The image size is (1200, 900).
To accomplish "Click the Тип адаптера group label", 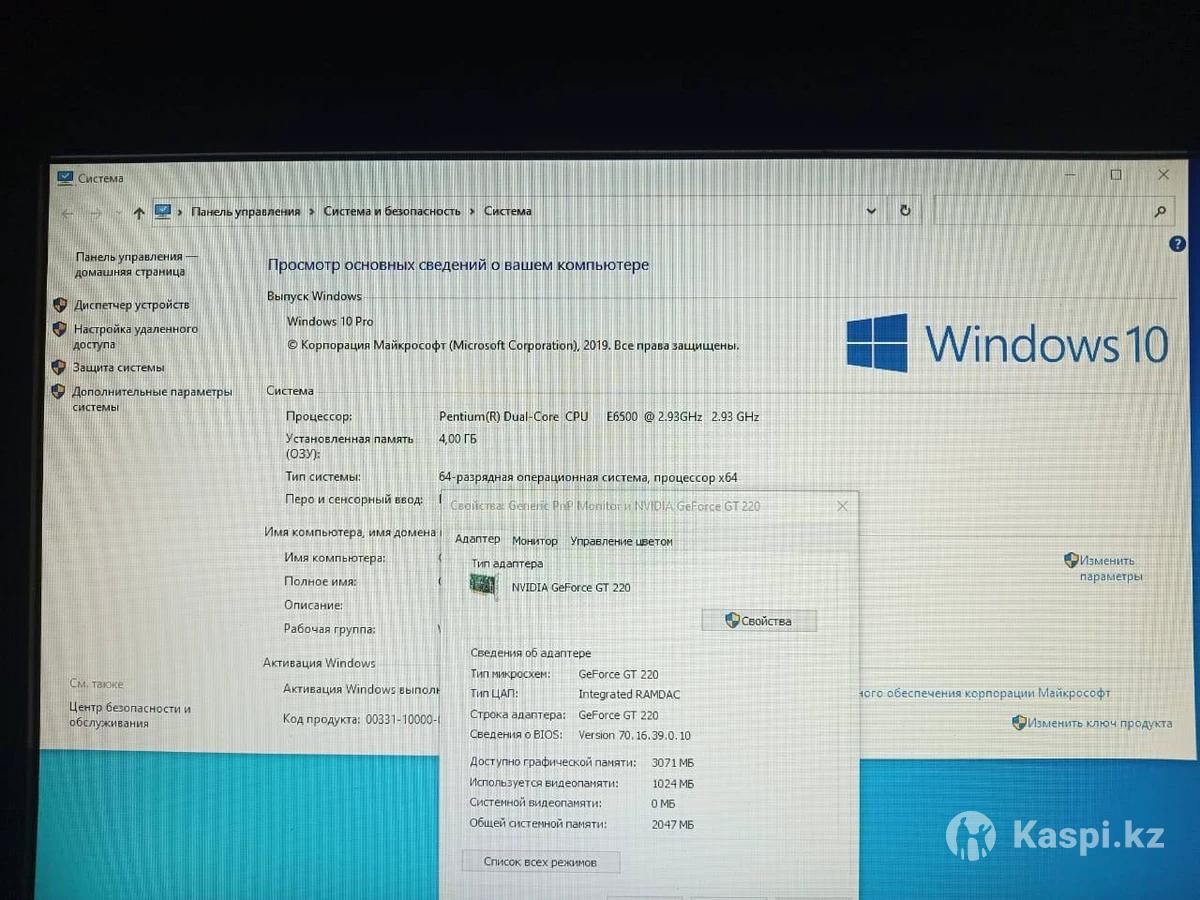I will (x=507, y=564).
